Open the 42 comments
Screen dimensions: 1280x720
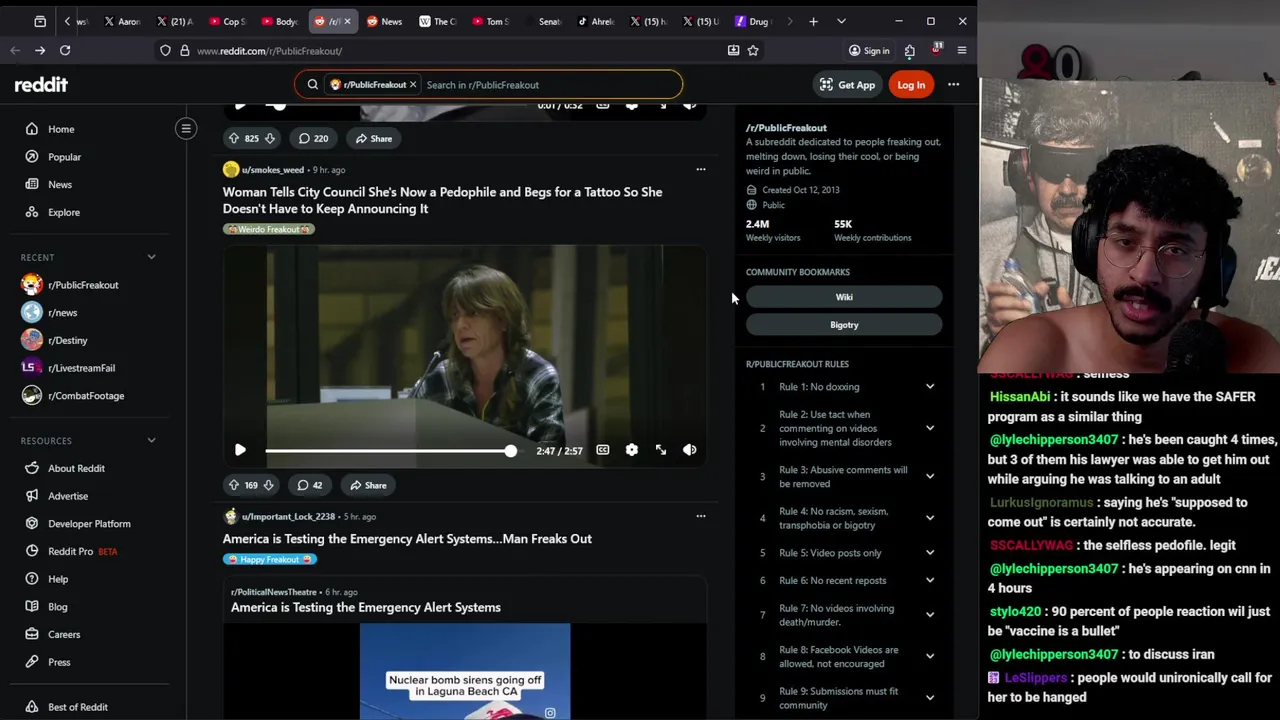point(309,485)
